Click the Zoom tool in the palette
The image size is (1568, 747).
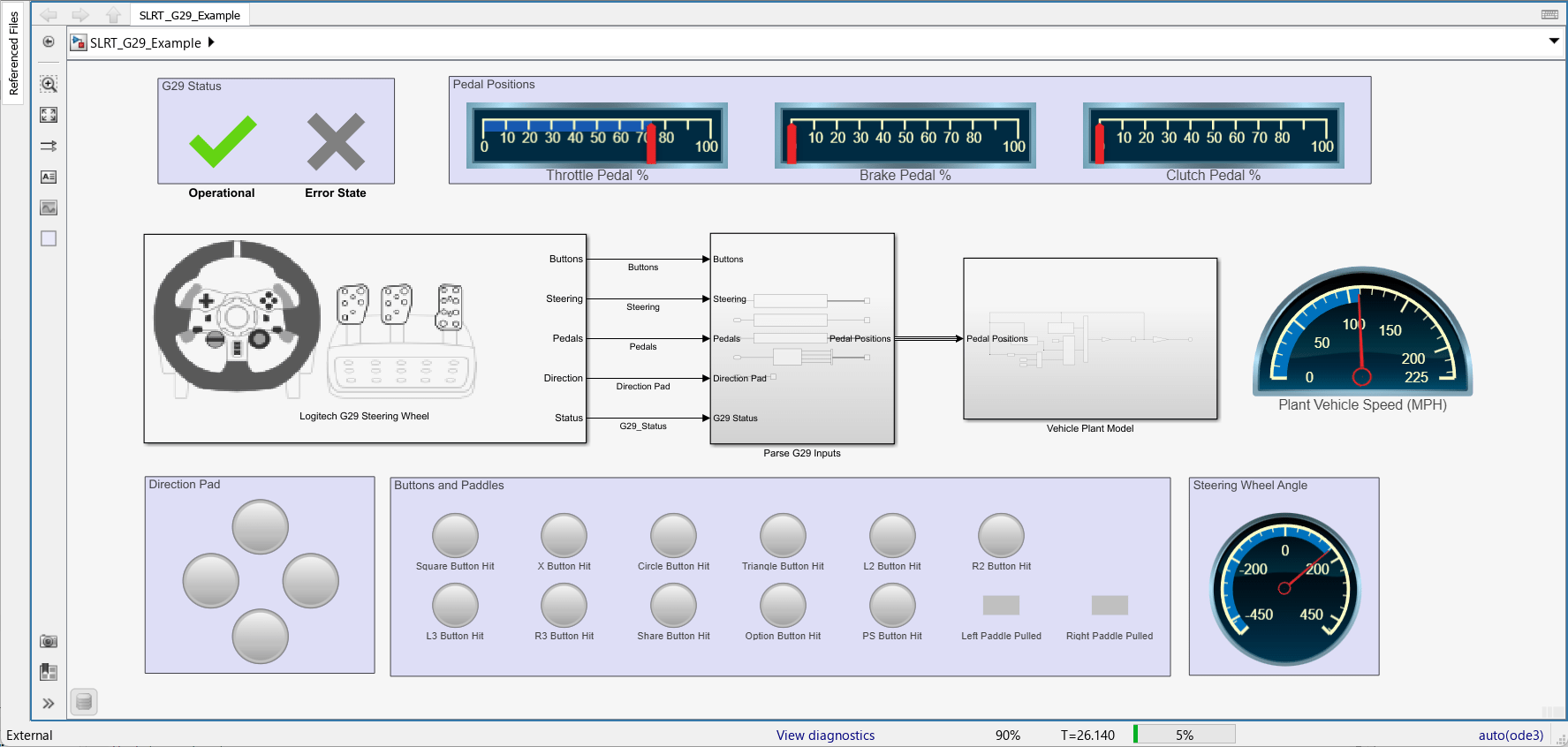(x=49, y=84)
